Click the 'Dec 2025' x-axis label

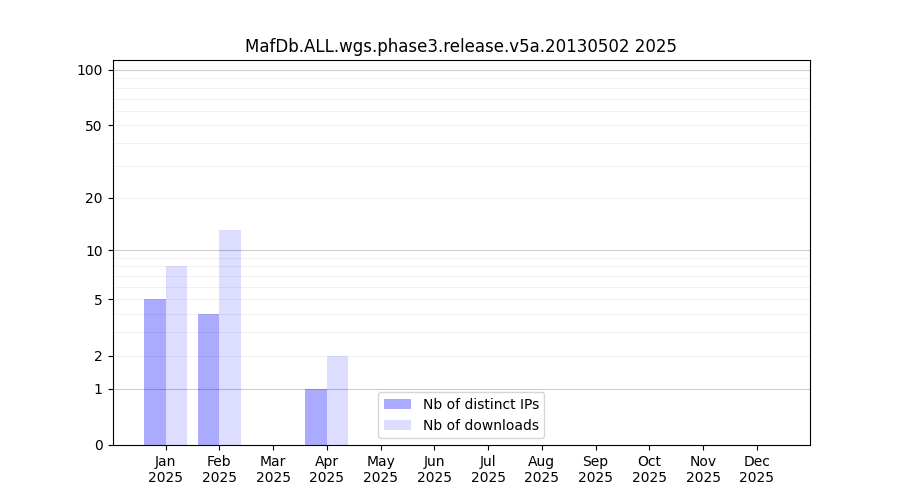(756, 469)
